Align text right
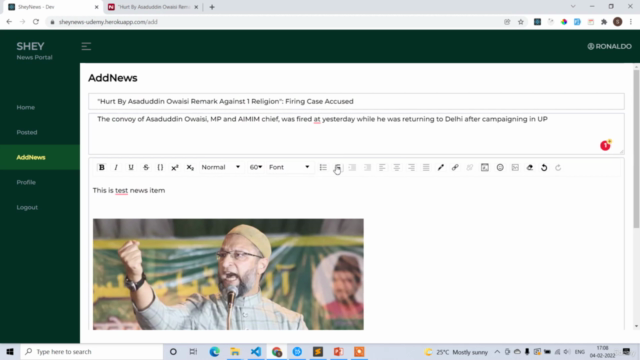This screenshot has width=640, height=360. (x=411, y=167)
